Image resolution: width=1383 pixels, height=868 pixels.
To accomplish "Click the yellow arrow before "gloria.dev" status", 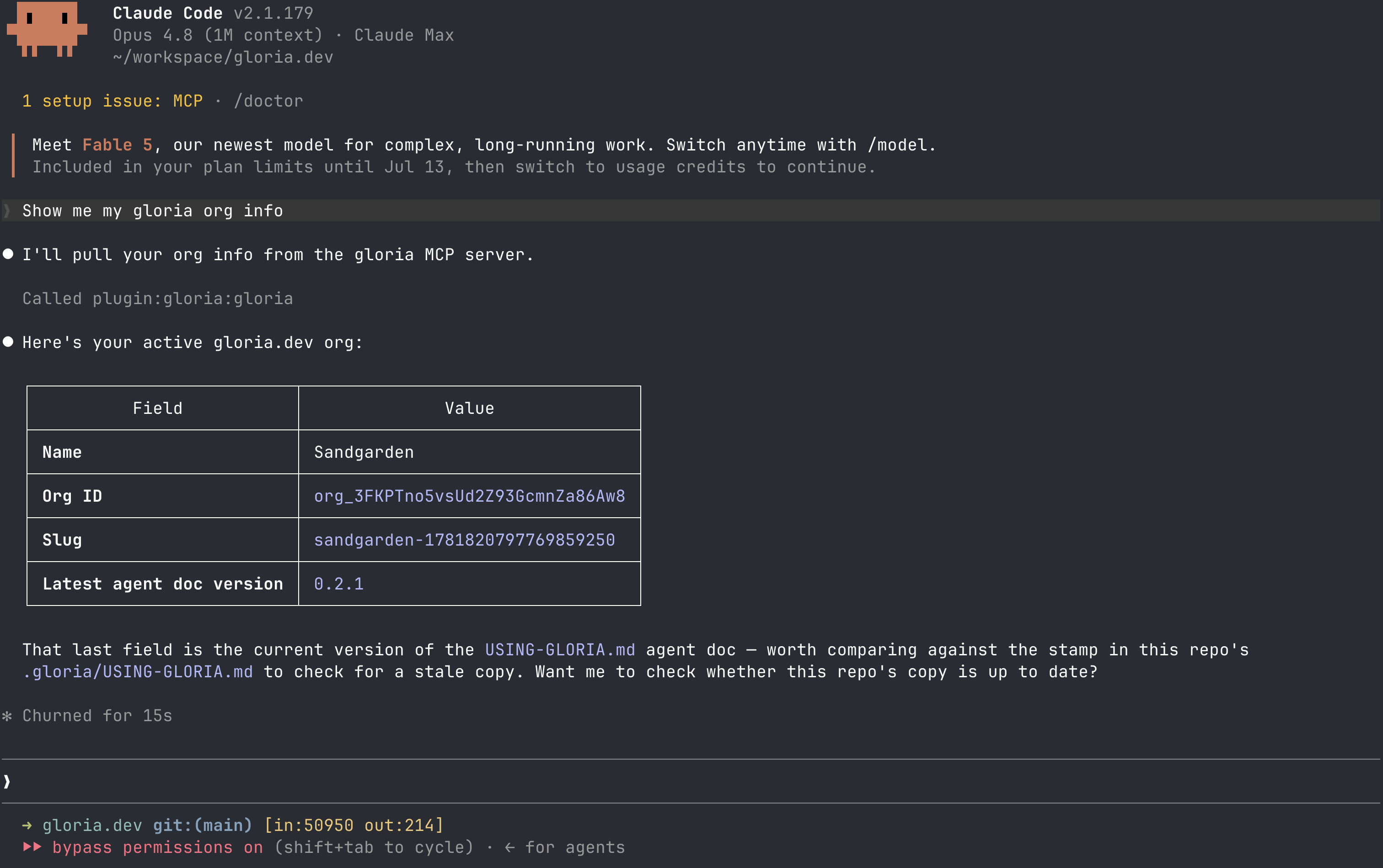I will [x=27, y=825].
